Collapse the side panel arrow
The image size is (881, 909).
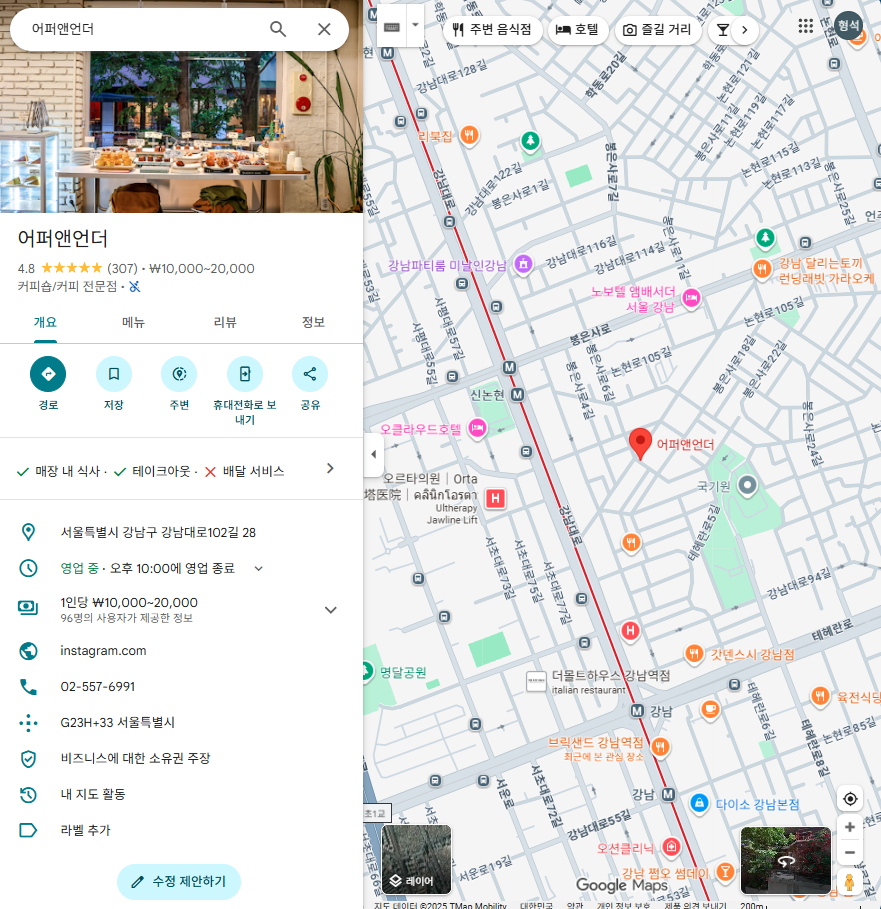[x=374, y=454]
